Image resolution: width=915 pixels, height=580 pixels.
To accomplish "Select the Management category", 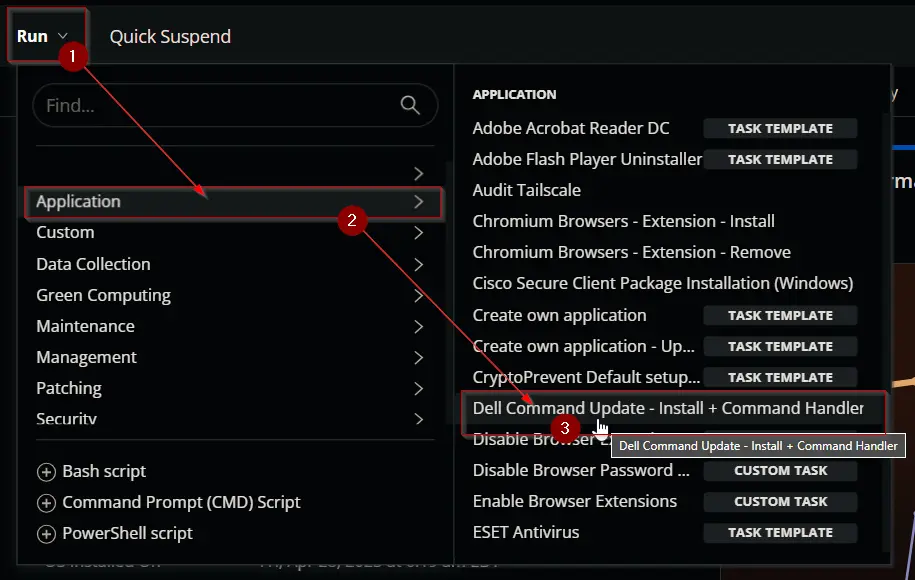I will click(231, 357).
